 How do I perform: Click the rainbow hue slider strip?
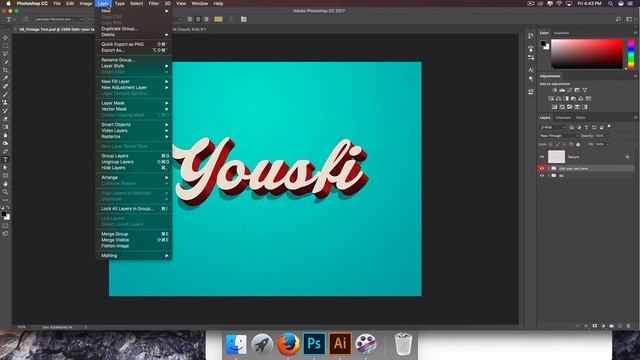(631, 53)
